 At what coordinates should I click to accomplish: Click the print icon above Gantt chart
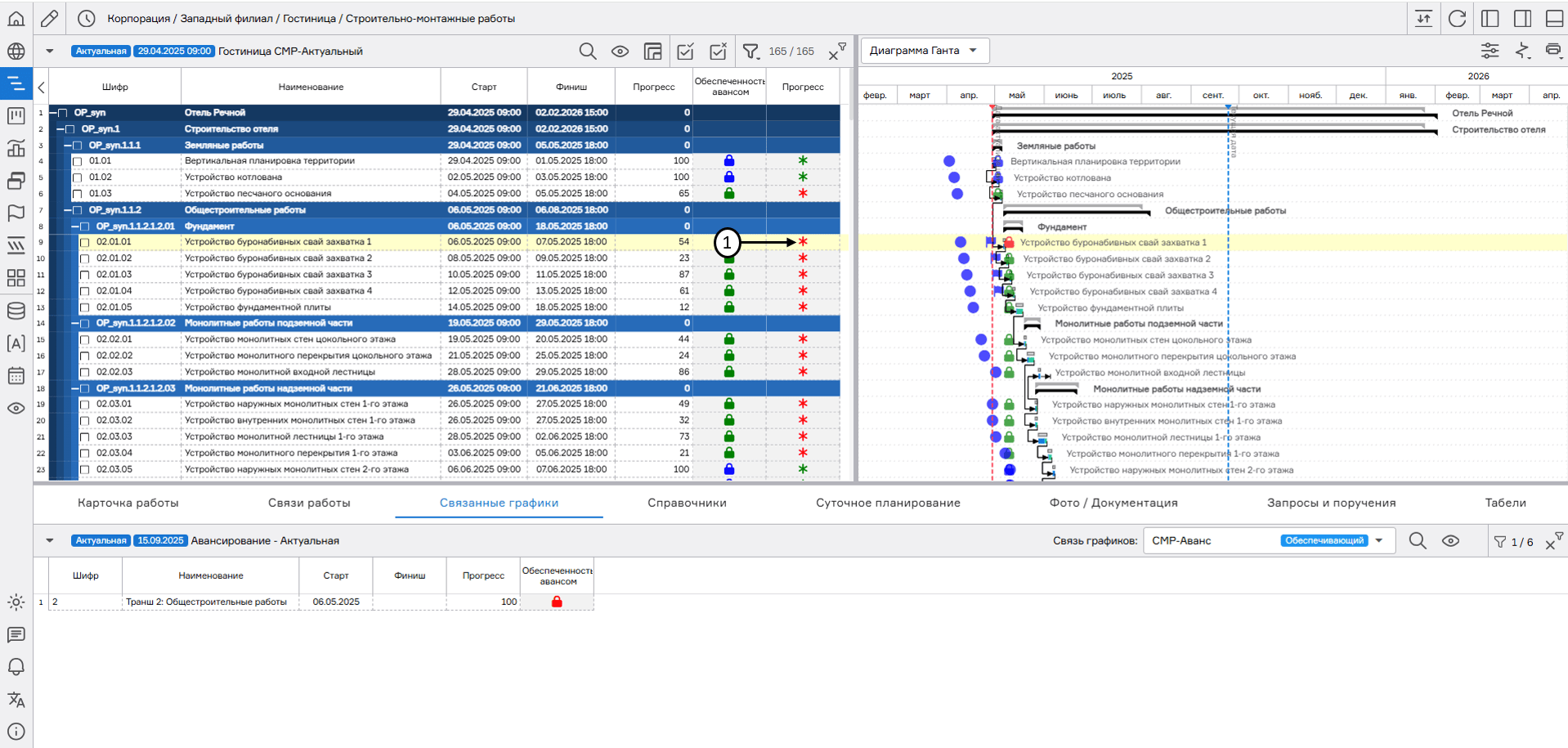pyautogui.click(x=1552, y=51)
